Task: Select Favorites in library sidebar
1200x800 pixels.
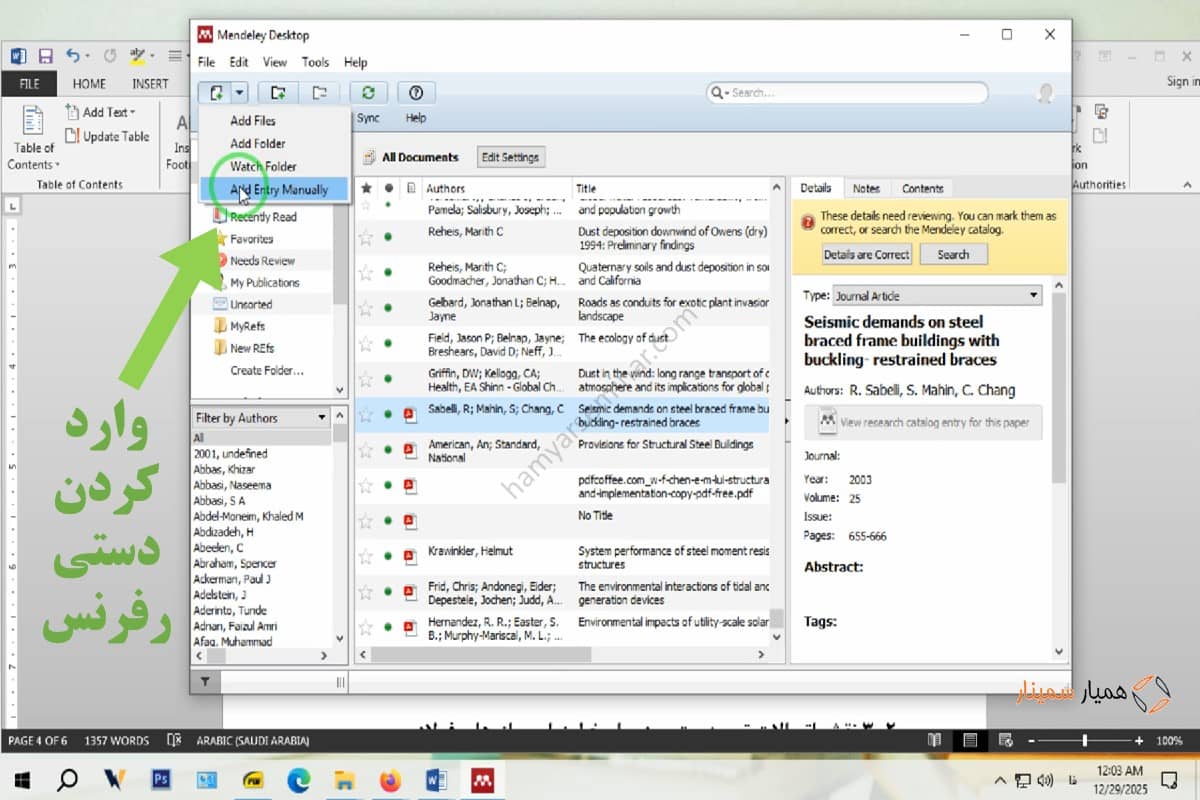Action: coord(251,239)
